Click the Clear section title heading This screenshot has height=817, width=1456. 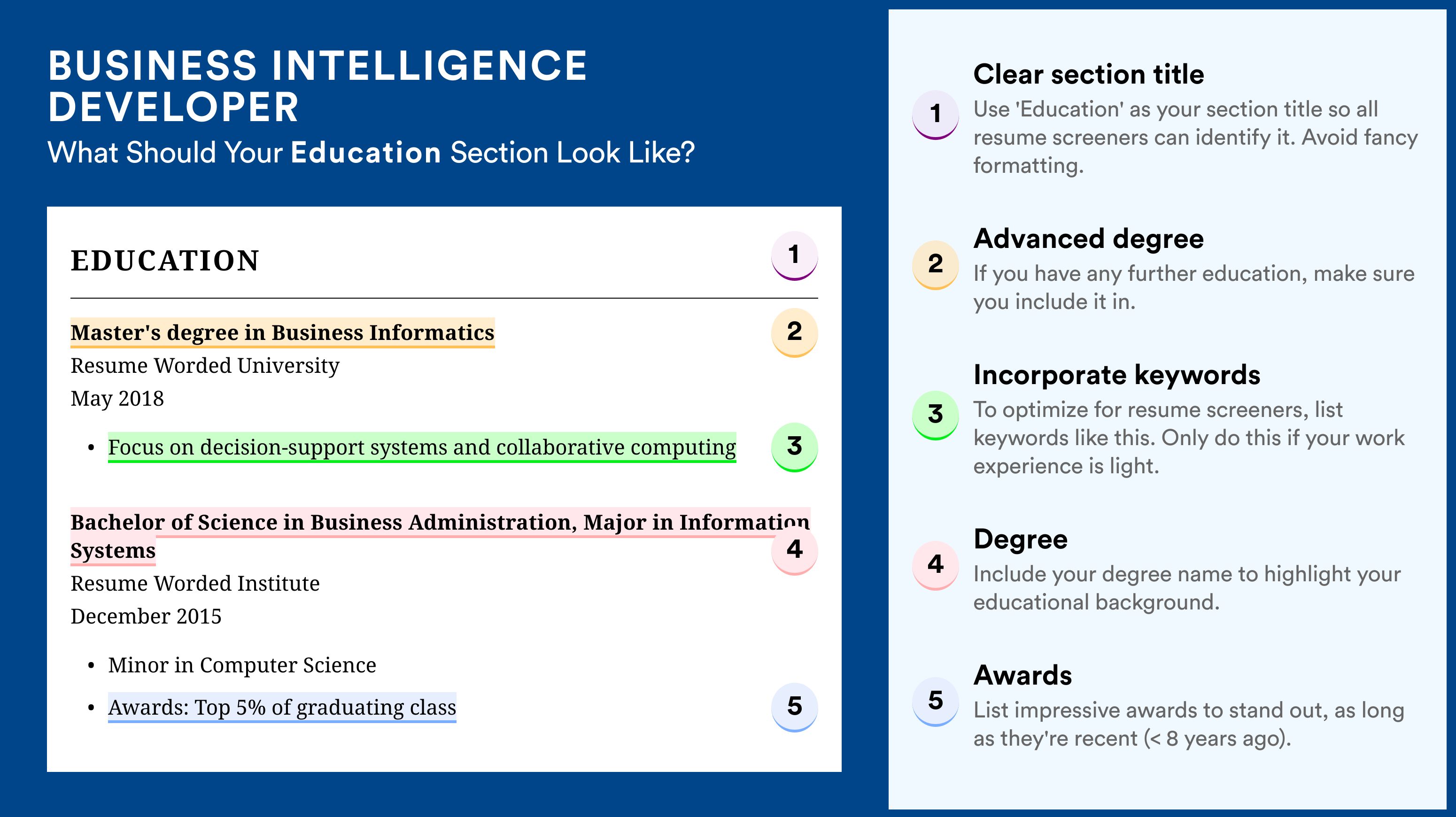click(1089, 74)
